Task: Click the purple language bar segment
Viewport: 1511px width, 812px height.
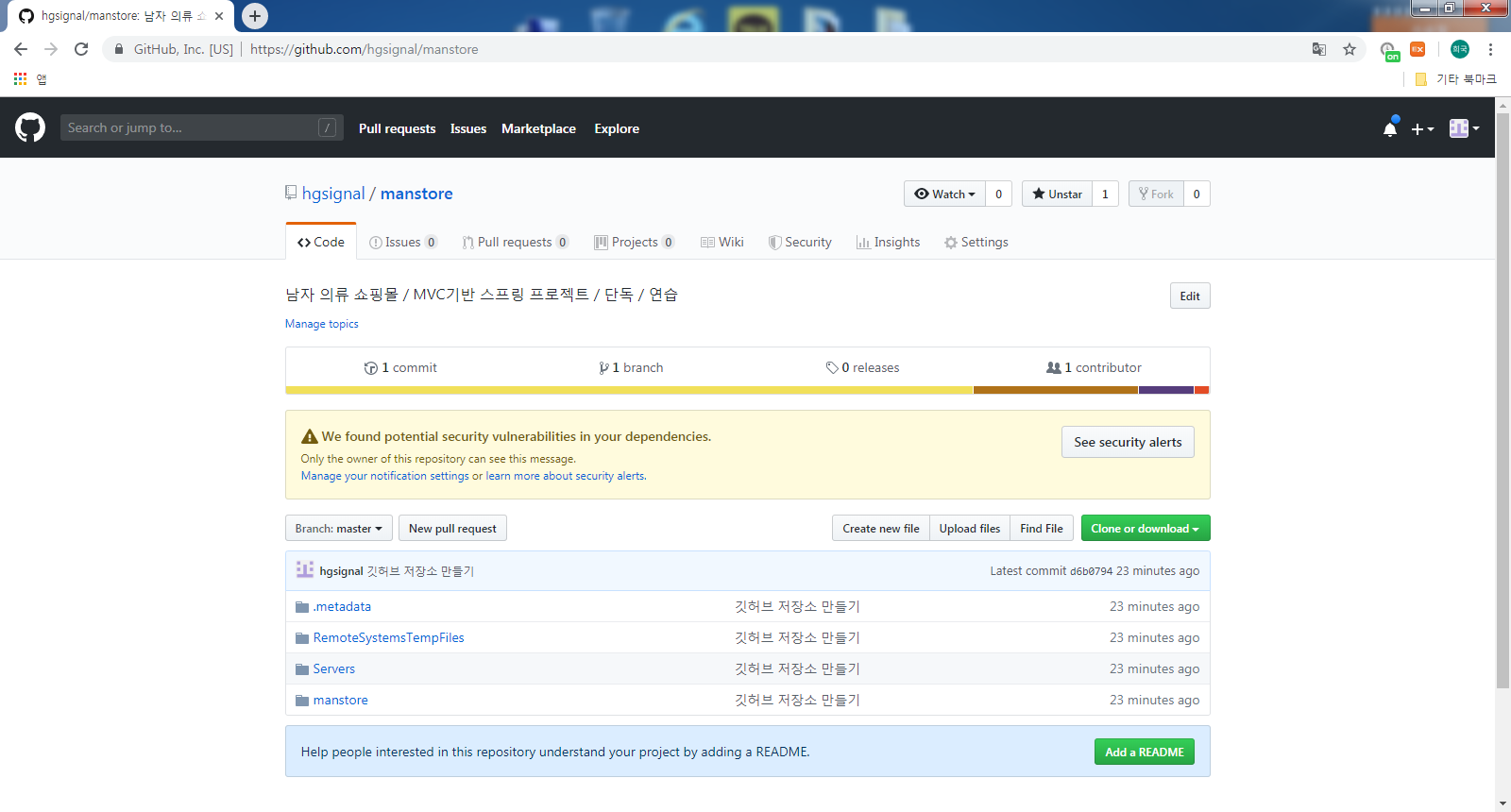Action: coord(1166,390)
